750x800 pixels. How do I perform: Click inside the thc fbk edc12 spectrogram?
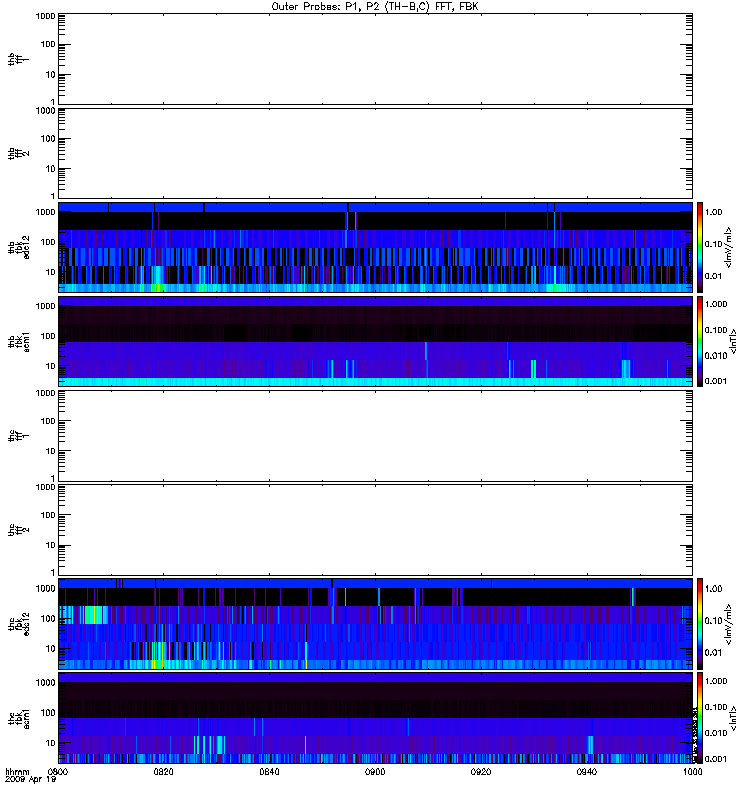click(x=375, y=623)
